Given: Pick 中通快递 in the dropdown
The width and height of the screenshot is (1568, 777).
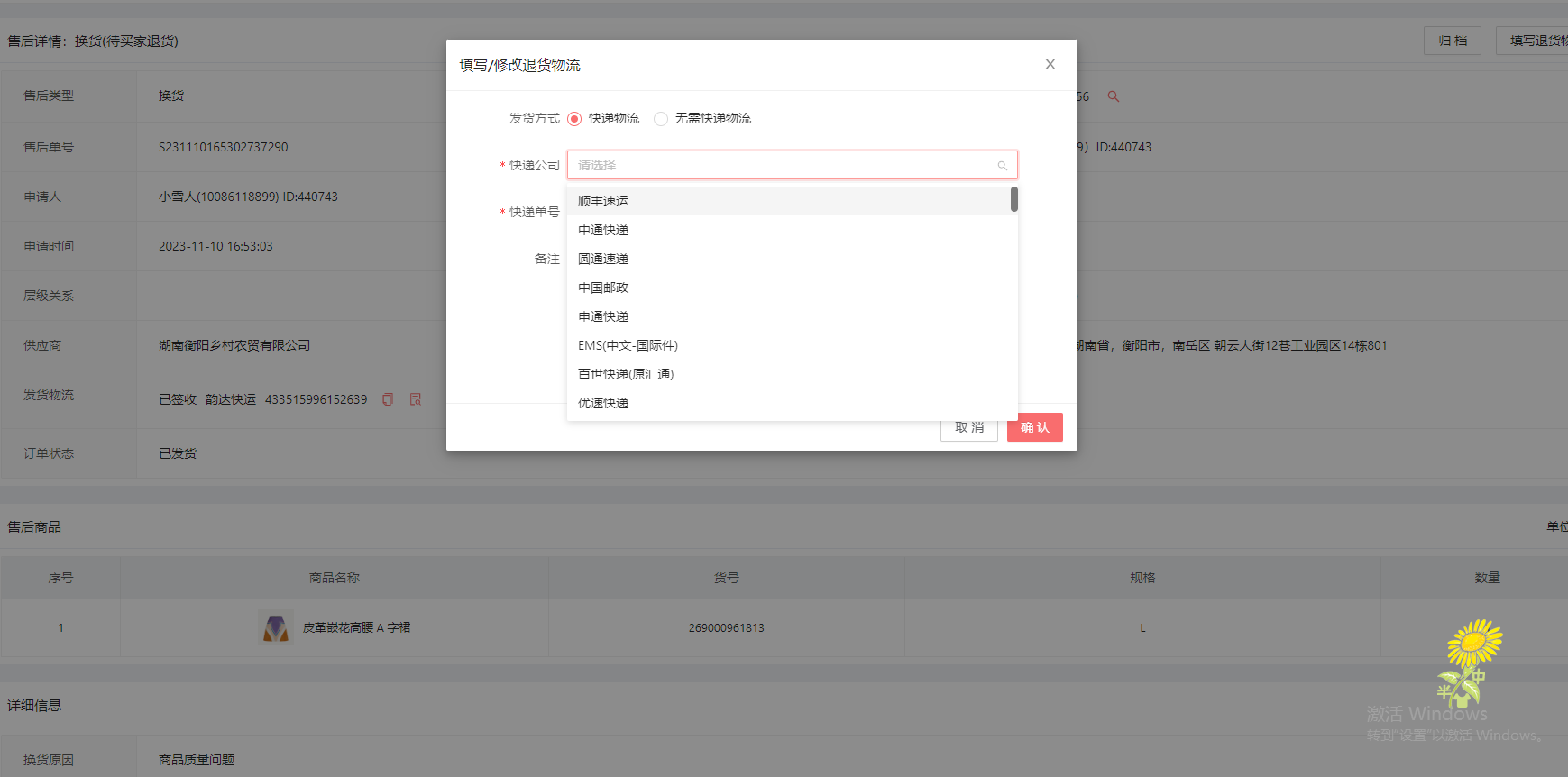Looking at the screenshot, I should coord(603,230).
